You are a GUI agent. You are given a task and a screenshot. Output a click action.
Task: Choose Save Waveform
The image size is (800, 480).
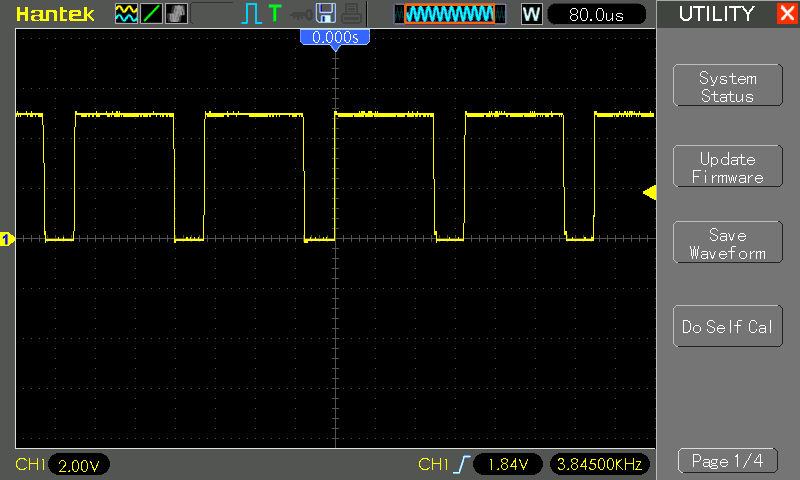728,242
